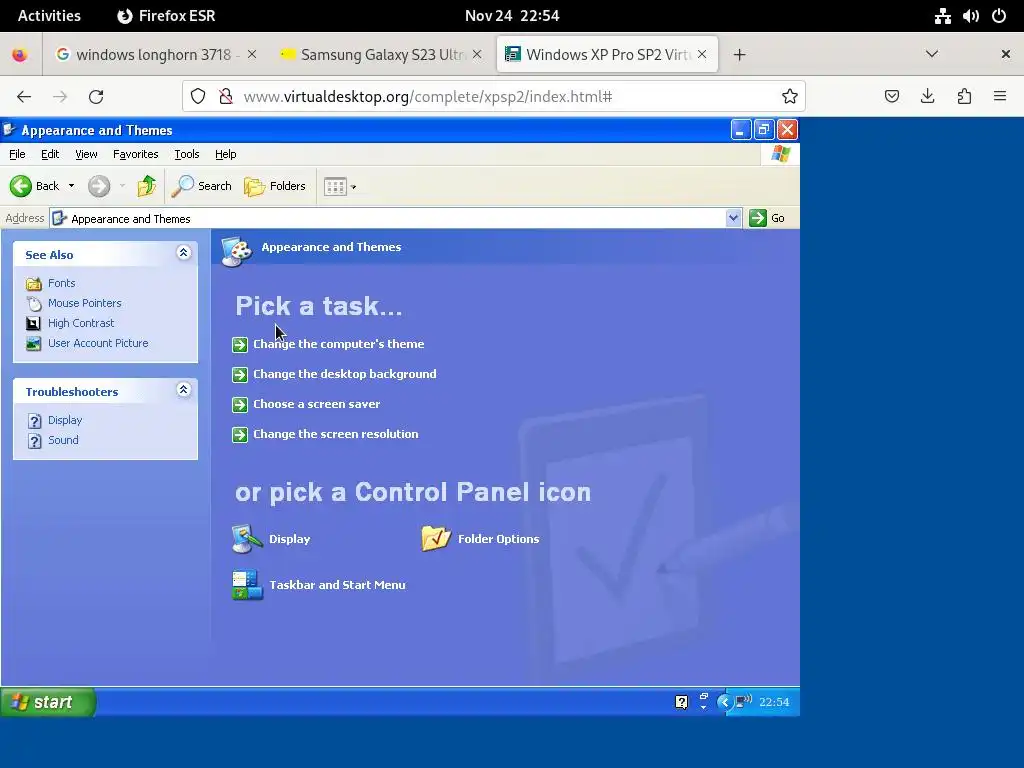Open the Views dropdown arrow
The image size is (1024, 768).
click(353, 187)
